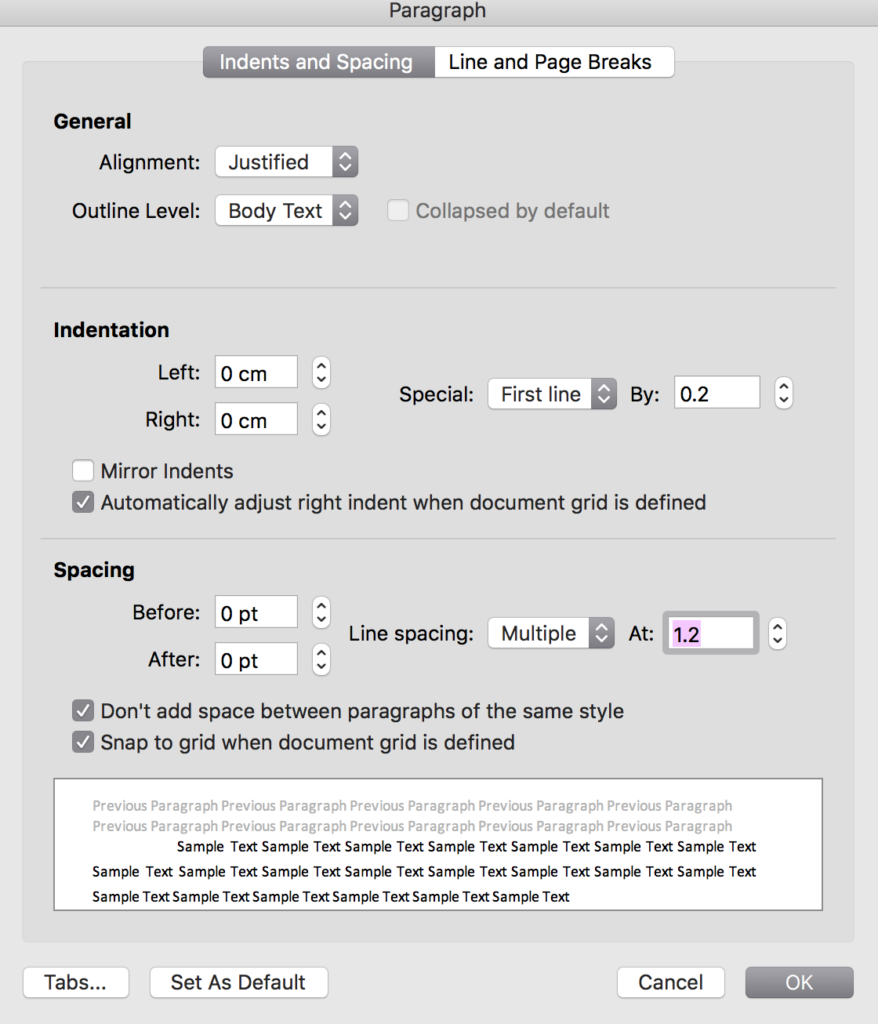The height and width of the screenshot is (1024, 878).
Task: Switch to the Line and Page Breaks tab
Action: coord(554,61)
